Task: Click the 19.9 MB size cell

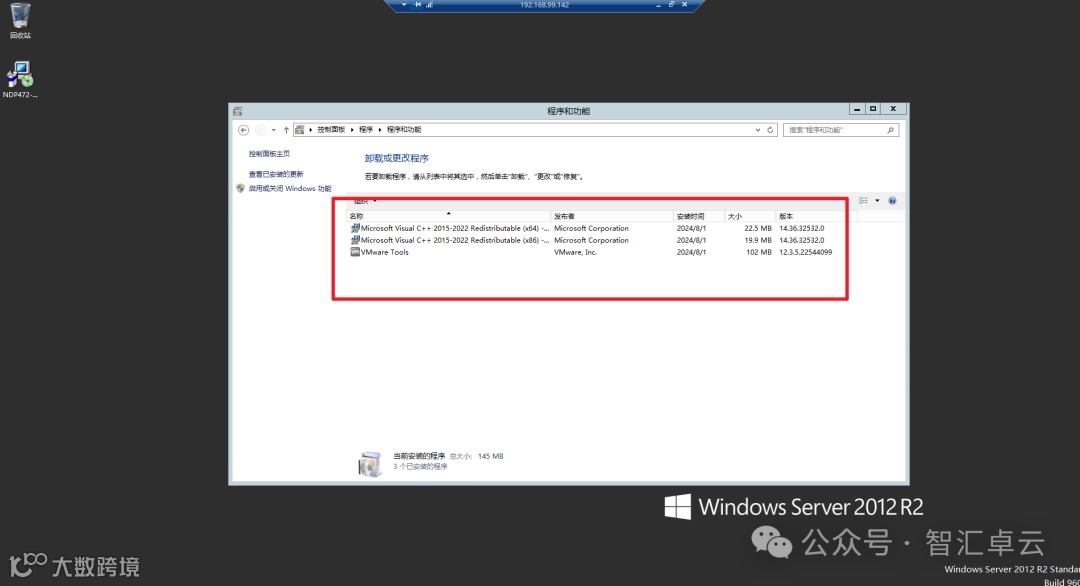Action: (758, 240)
